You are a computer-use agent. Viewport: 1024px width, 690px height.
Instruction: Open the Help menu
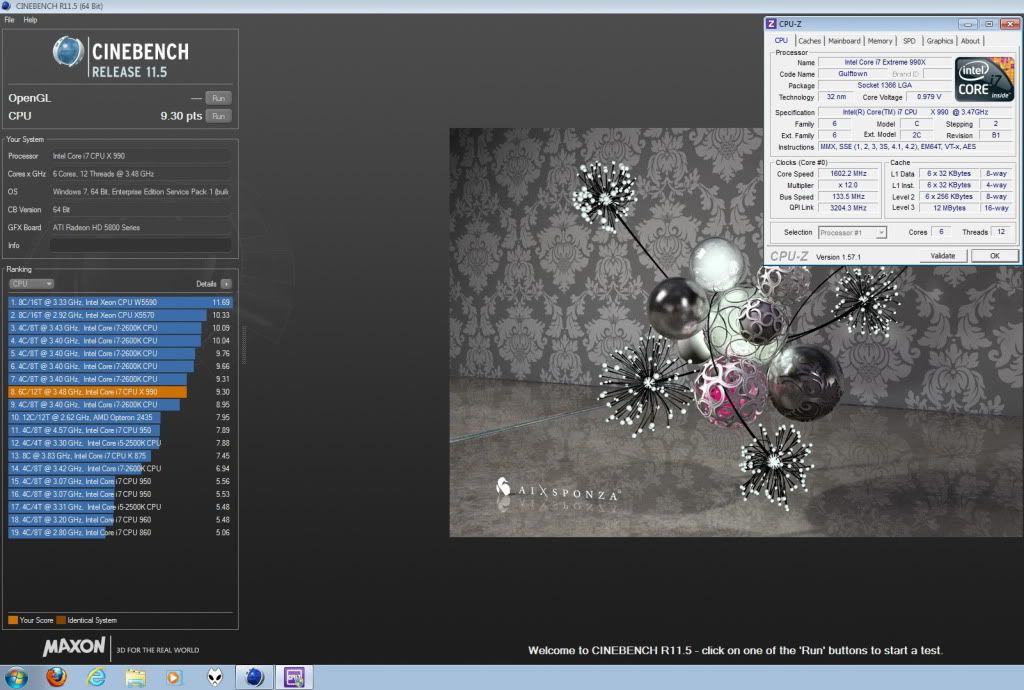(x=30, y=20)
